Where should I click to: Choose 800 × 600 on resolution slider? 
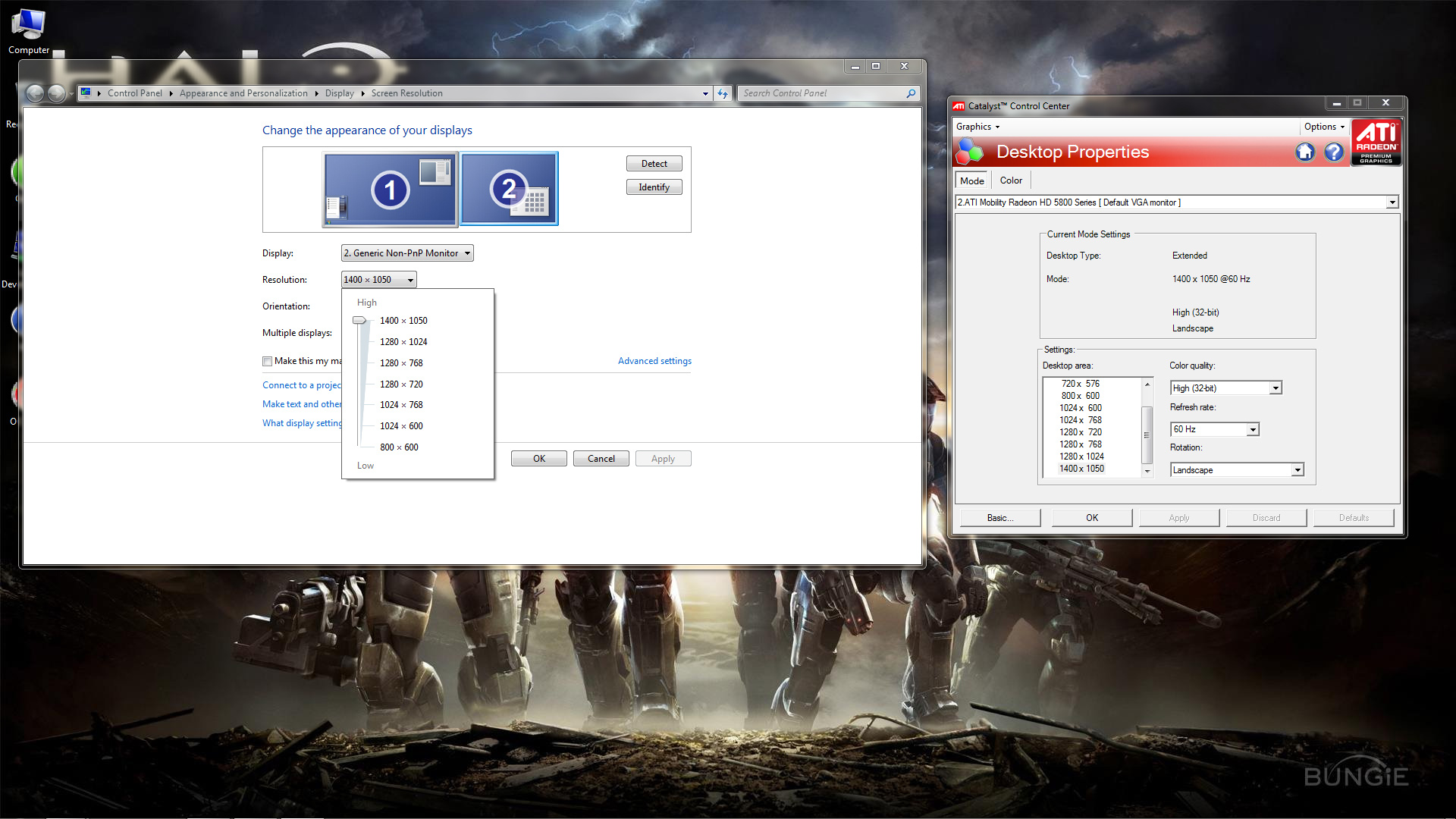(x=399, y=447)
